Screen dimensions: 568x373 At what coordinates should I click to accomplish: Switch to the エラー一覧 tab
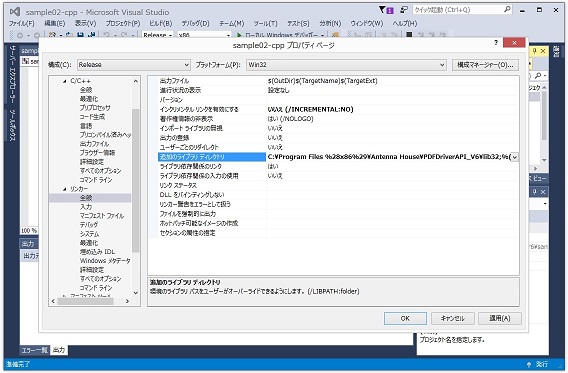(34, 350)
